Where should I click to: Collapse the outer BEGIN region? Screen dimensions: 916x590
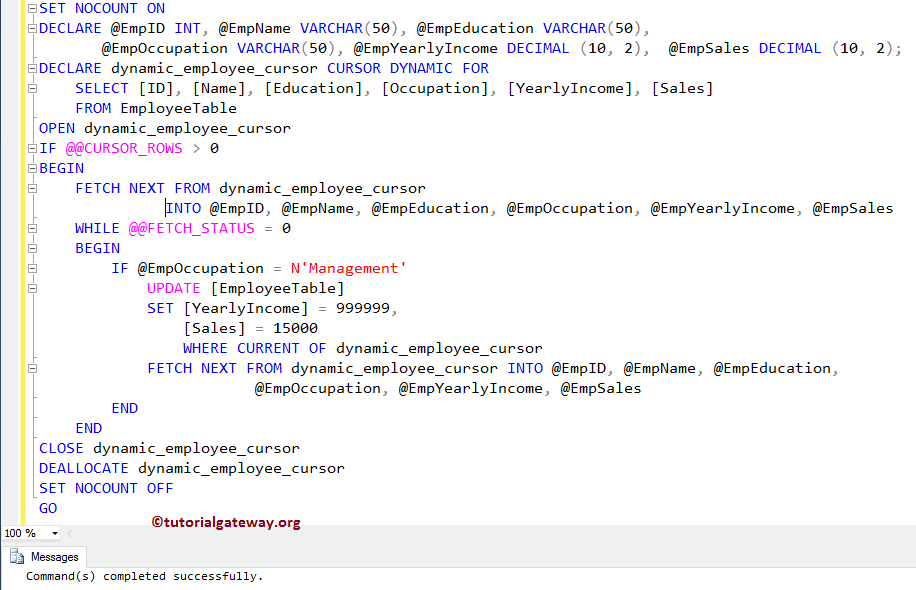click(33, 168)
